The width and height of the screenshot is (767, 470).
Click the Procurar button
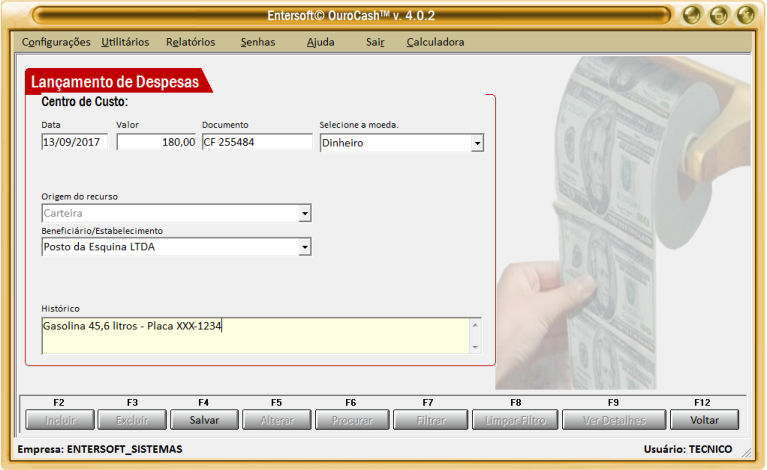coord(352,420)
